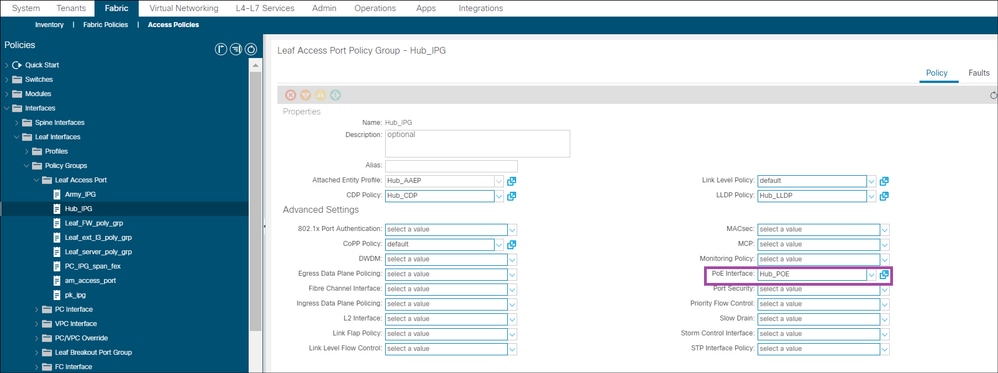Click the major faults orange icon
This screenshot has width=998, height=373.
pos(305,95)
